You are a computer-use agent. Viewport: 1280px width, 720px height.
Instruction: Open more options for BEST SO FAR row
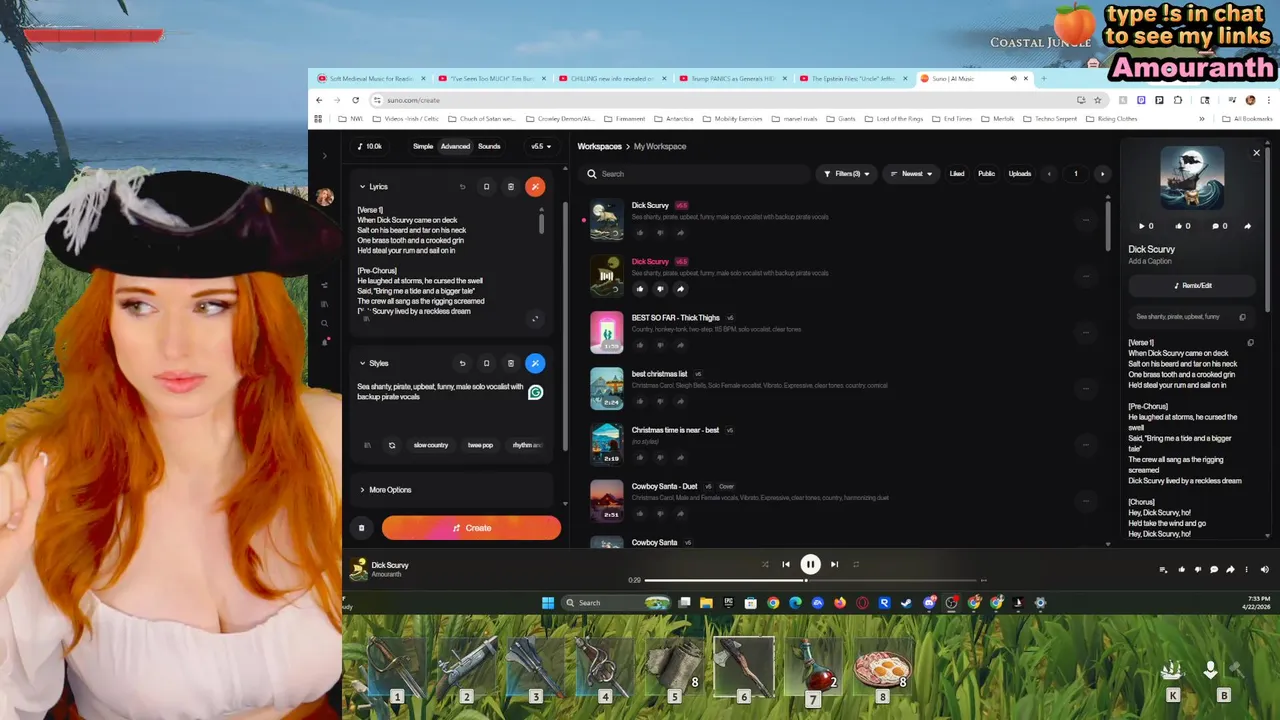(x=1086, y=332)
